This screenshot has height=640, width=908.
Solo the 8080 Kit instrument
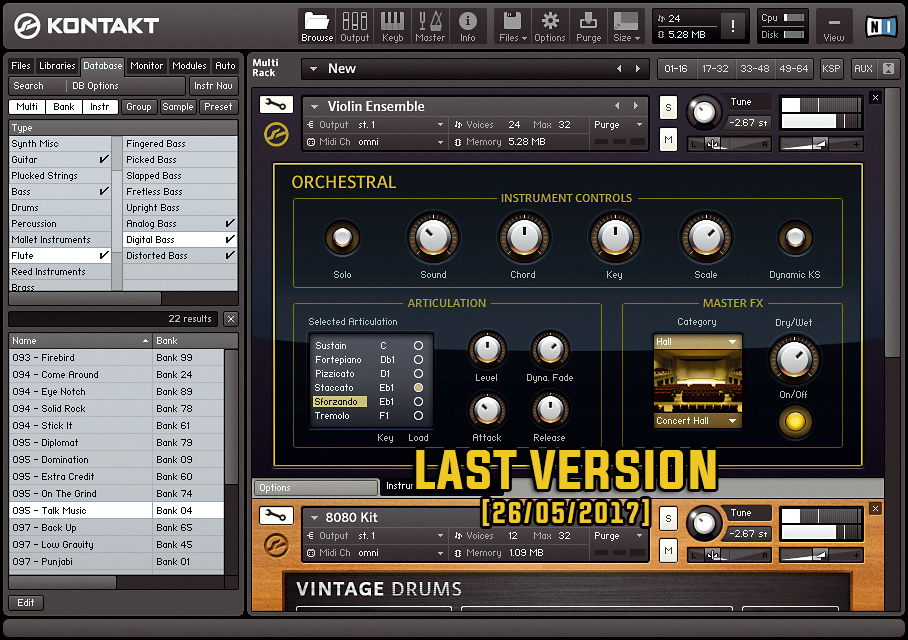coord(668,519)
